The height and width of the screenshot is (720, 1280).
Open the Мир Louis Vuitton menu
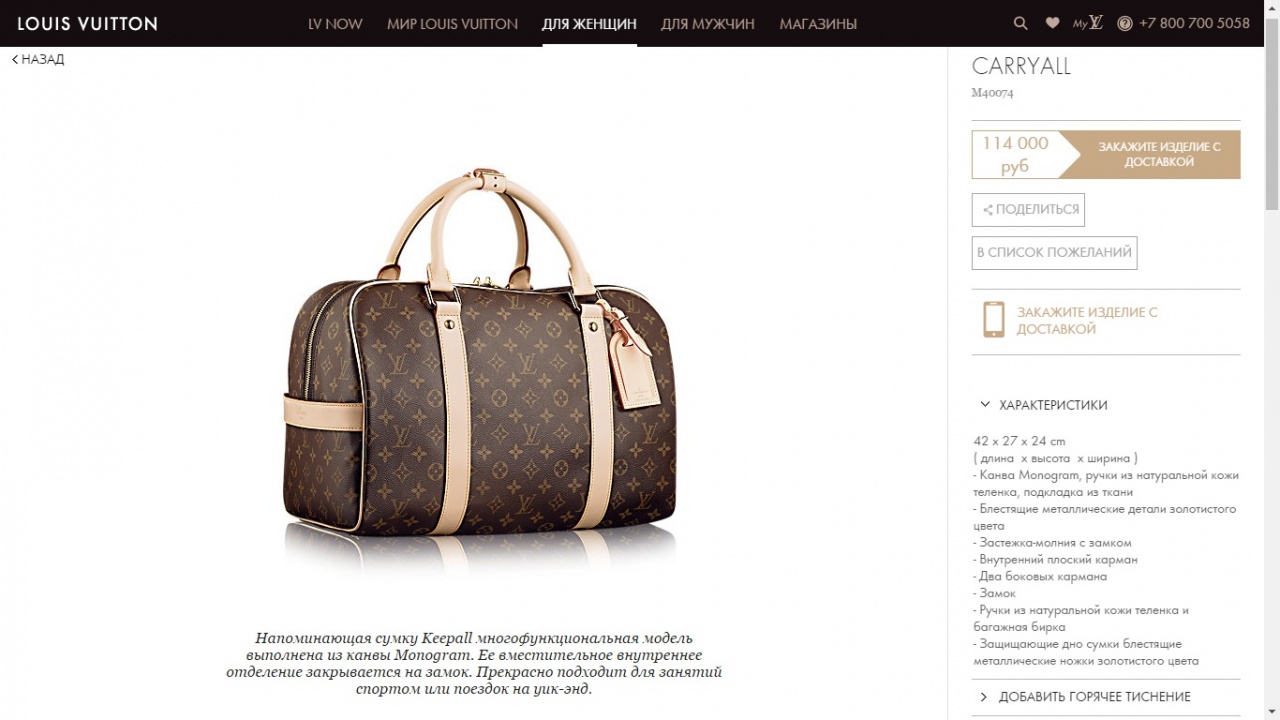[x=452, y=23]
